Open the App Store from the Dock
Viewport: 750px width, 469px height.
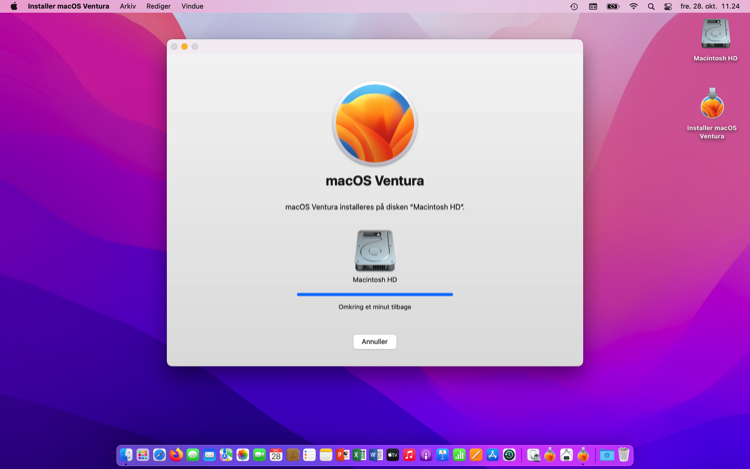493,455
